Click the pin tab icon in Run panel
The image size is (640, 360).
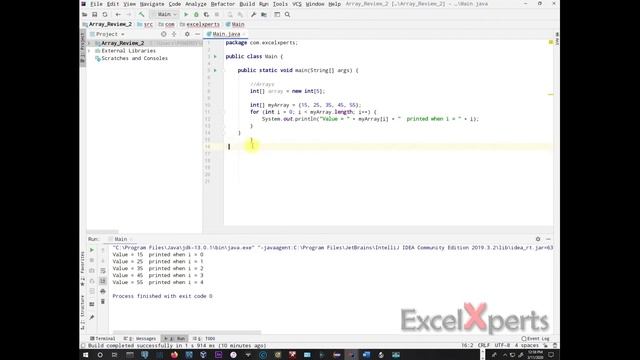92,317
